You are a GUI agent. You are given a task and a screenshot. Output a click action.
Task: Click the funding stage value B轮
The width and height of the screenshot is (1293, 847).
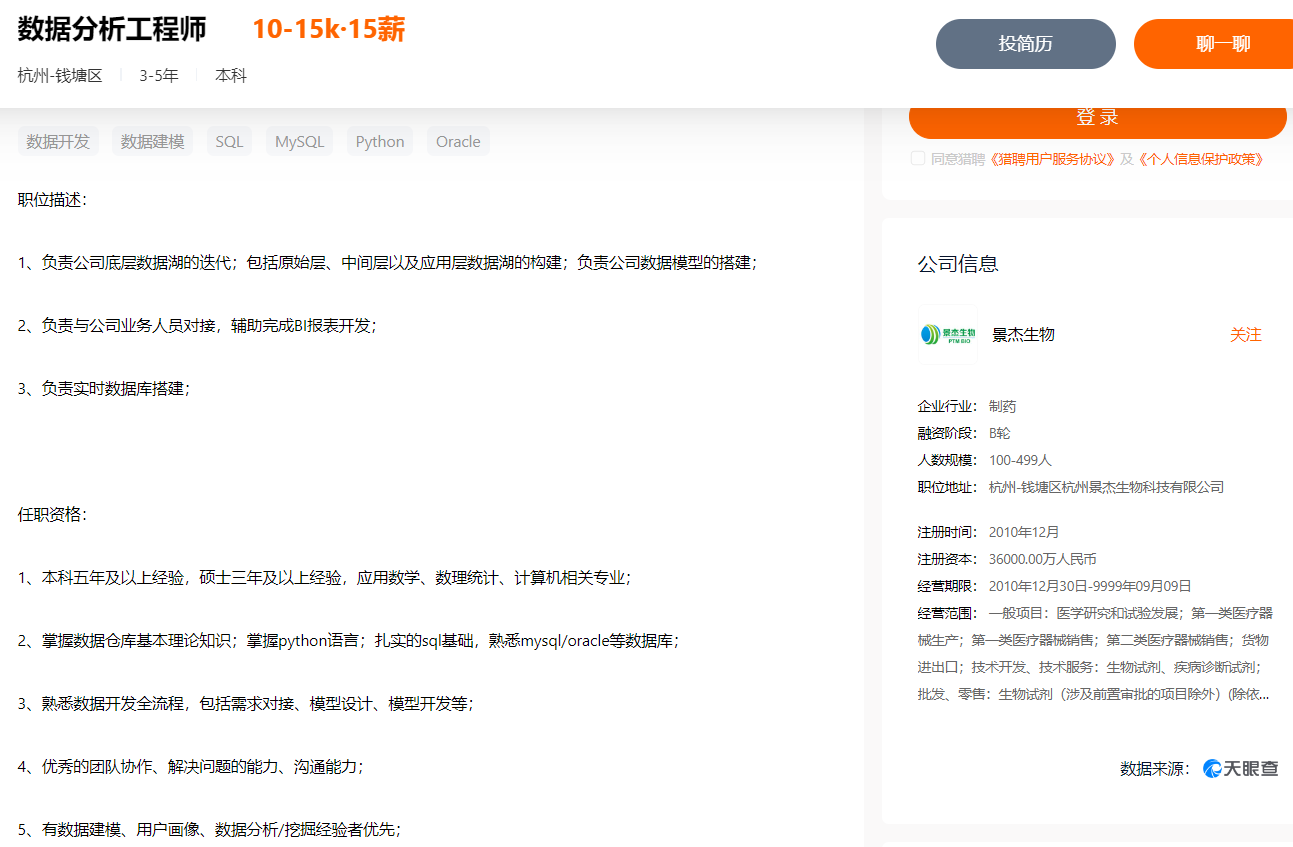tap(1000, 434)
